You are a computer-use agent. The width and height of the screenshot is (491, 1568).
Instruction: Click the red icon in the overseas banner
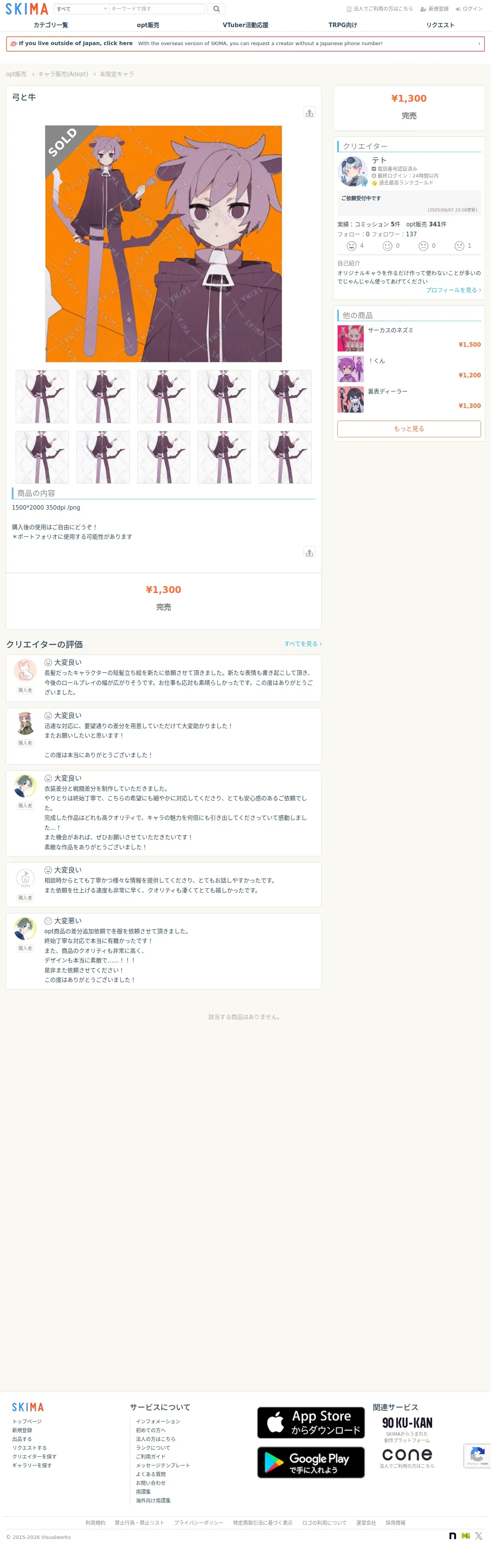tap(13, 44)
